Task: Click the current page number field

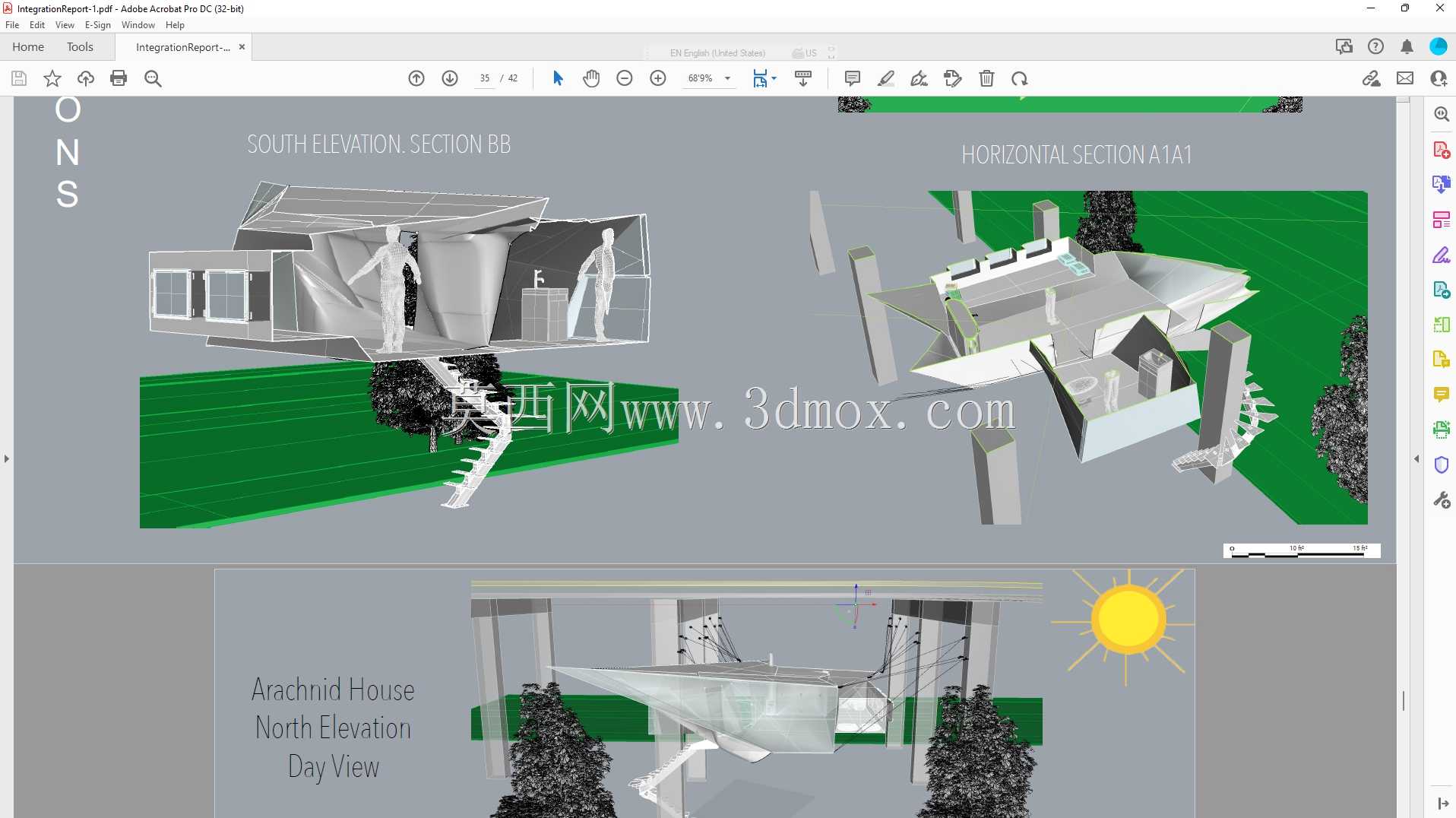Action: (x=485, y=78)
